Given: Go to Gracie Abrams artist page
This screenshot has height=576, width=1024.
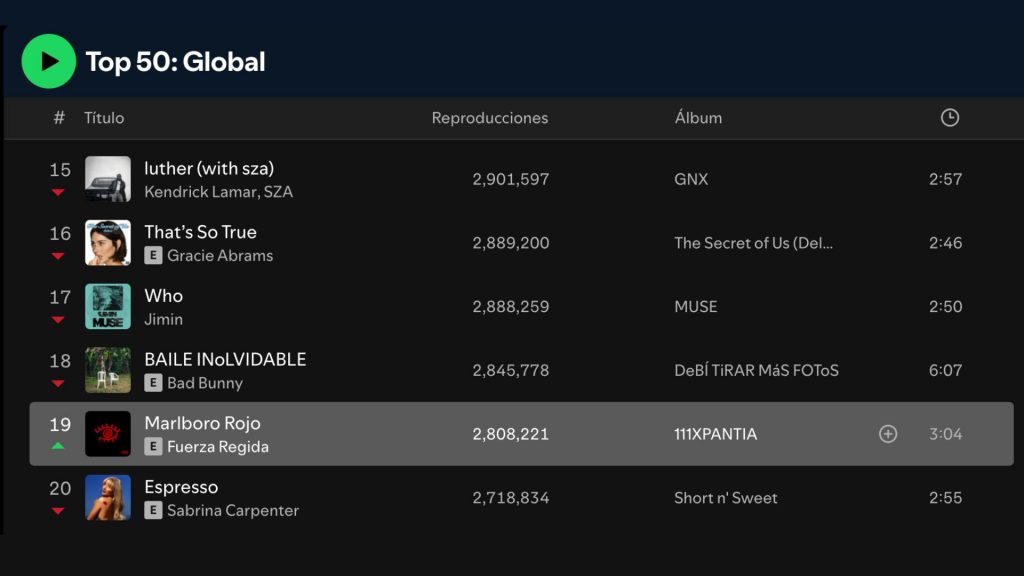Looking at the screenshot, I should [x=220, y=256].
